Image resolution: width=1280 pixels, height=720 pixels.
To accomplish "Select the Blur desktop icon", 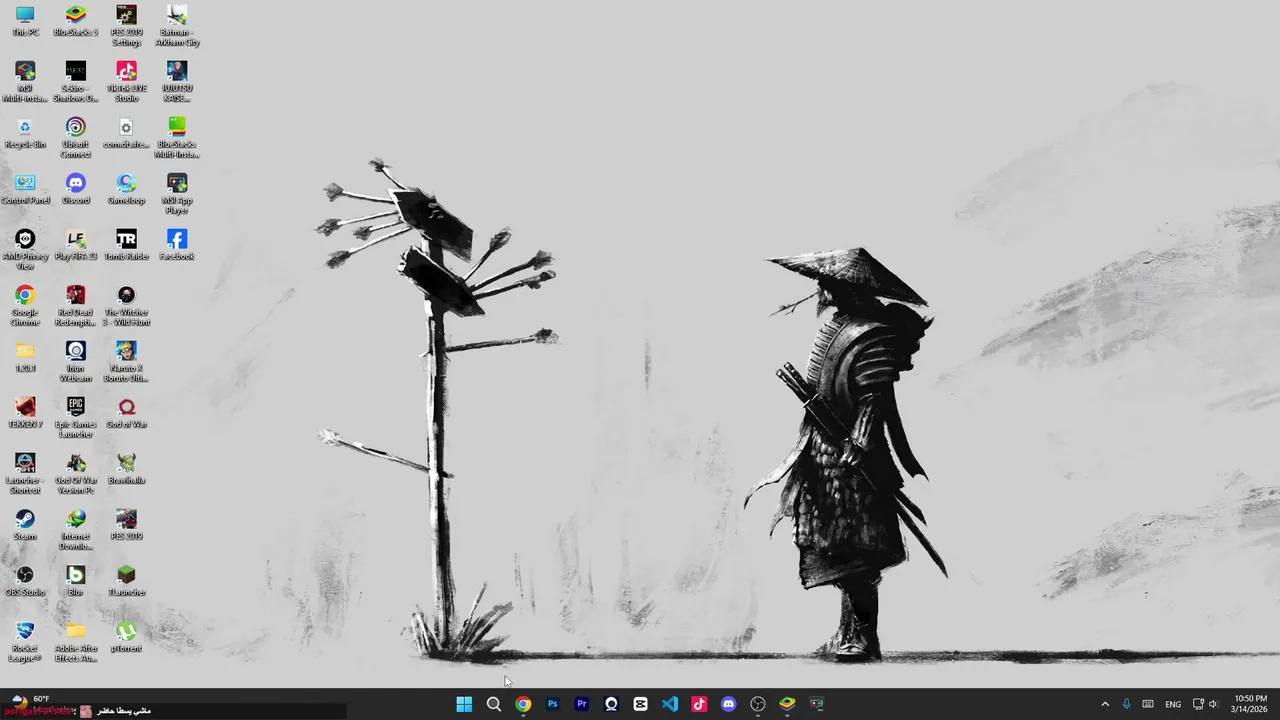I will [x=75, y=581].
